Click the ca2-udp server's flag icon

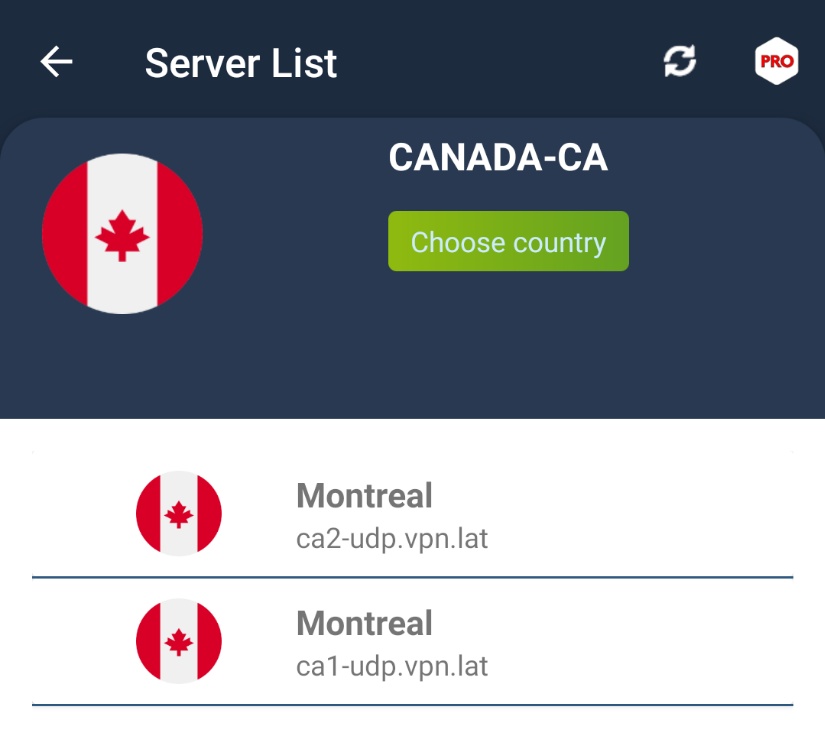(178, 514)
